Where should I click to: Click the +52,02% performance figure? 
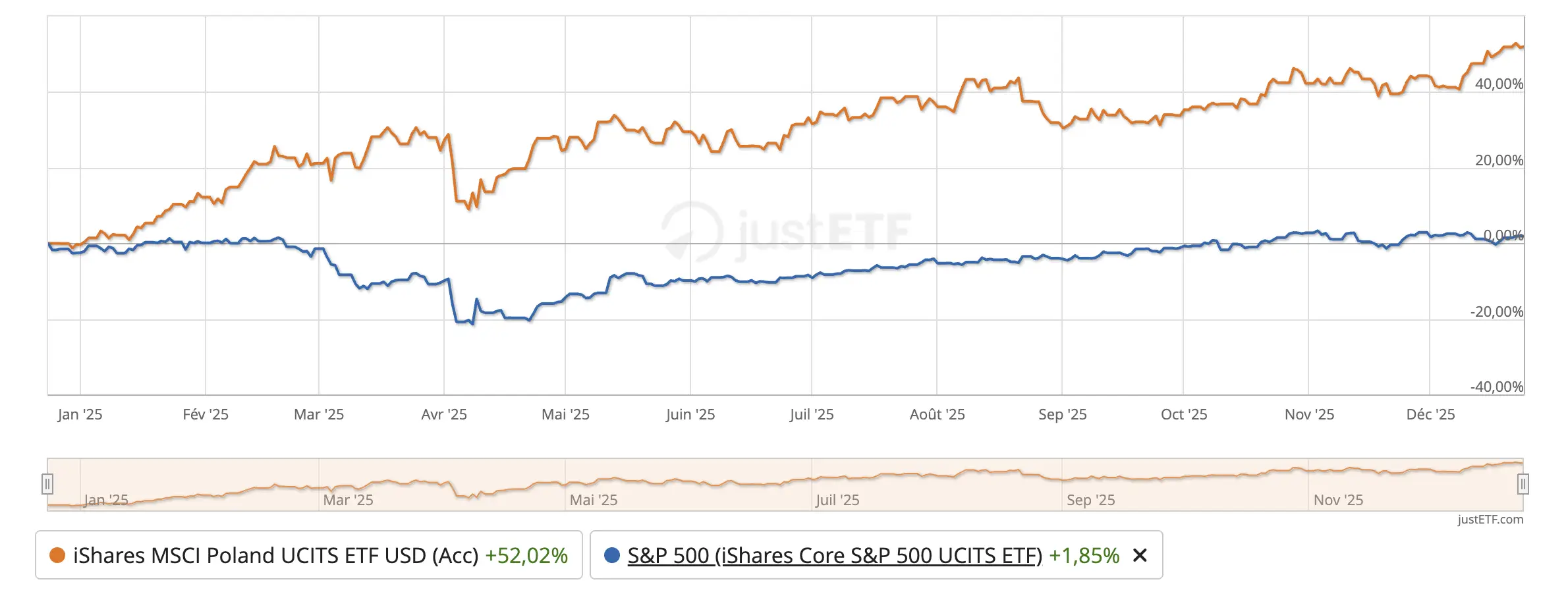coord(526,555)
